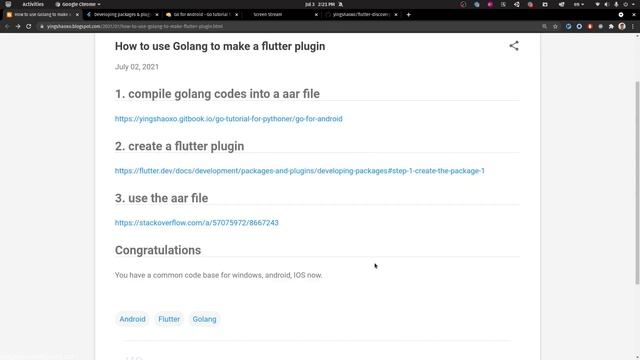Open the Chrome profile avatar

pos(622,26)
